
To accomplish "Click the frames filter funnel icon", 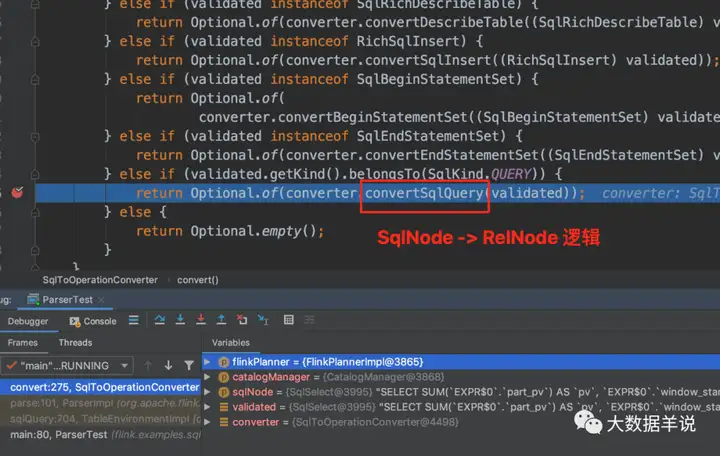I will pos(189,366).
